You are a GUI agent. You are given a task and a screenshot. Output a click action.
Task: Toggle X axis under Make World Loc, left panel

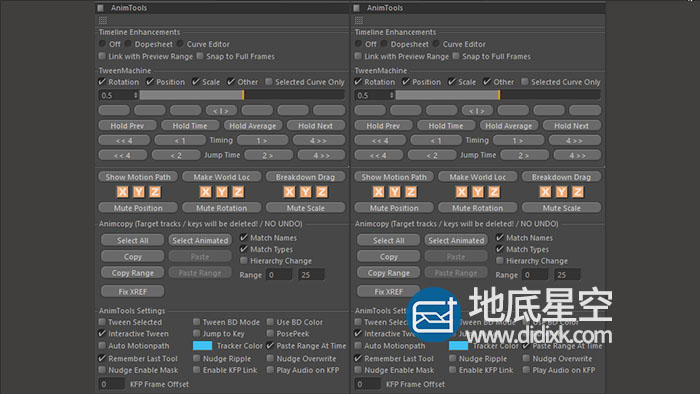[x=205, y=192]
